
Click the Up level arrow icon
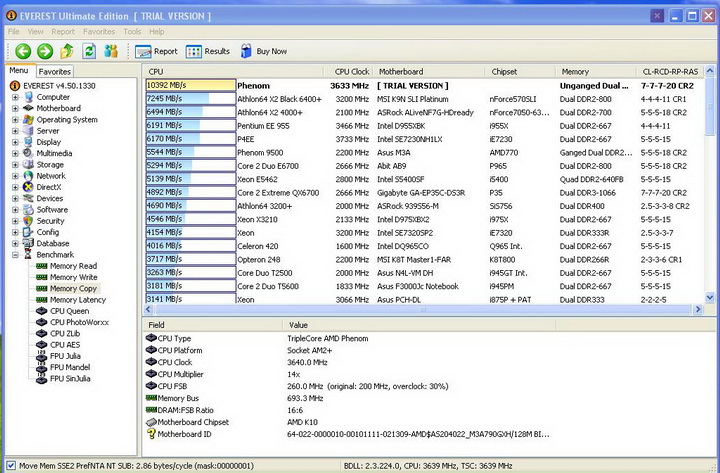point(67,51)
